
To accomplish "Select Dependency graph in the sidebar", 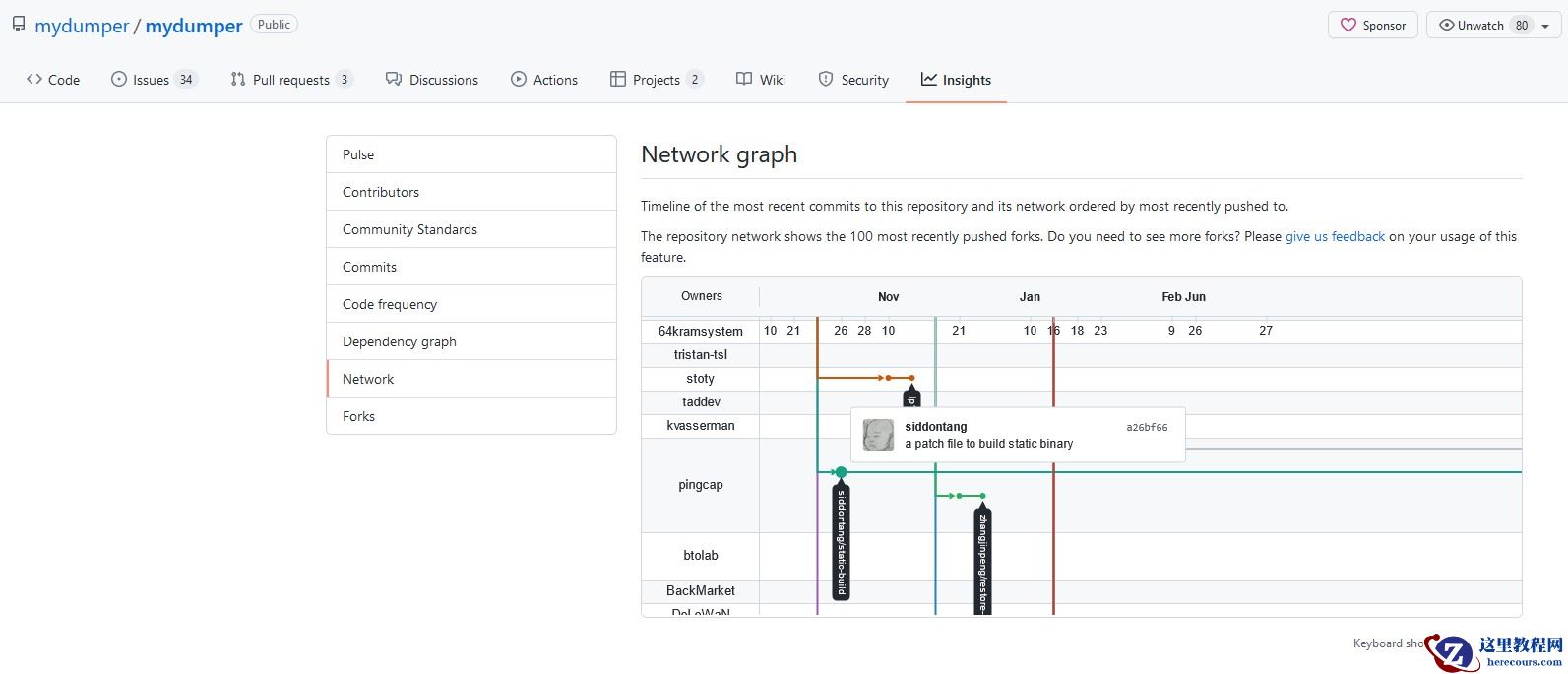I will tap(471, 341).
